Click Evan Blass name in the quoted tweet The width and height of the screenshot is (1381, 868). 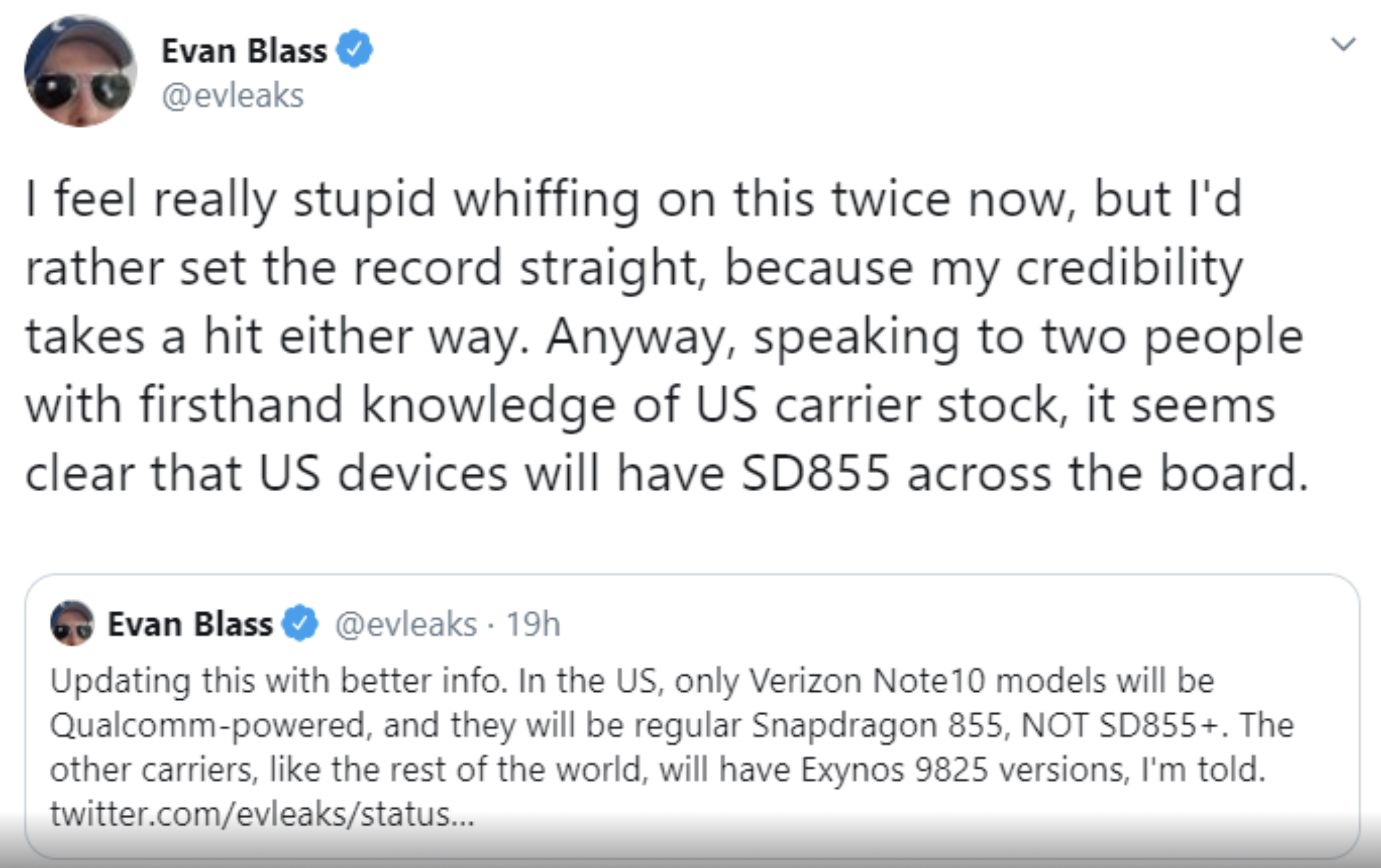pyautogui.click(x=190, y=624)
